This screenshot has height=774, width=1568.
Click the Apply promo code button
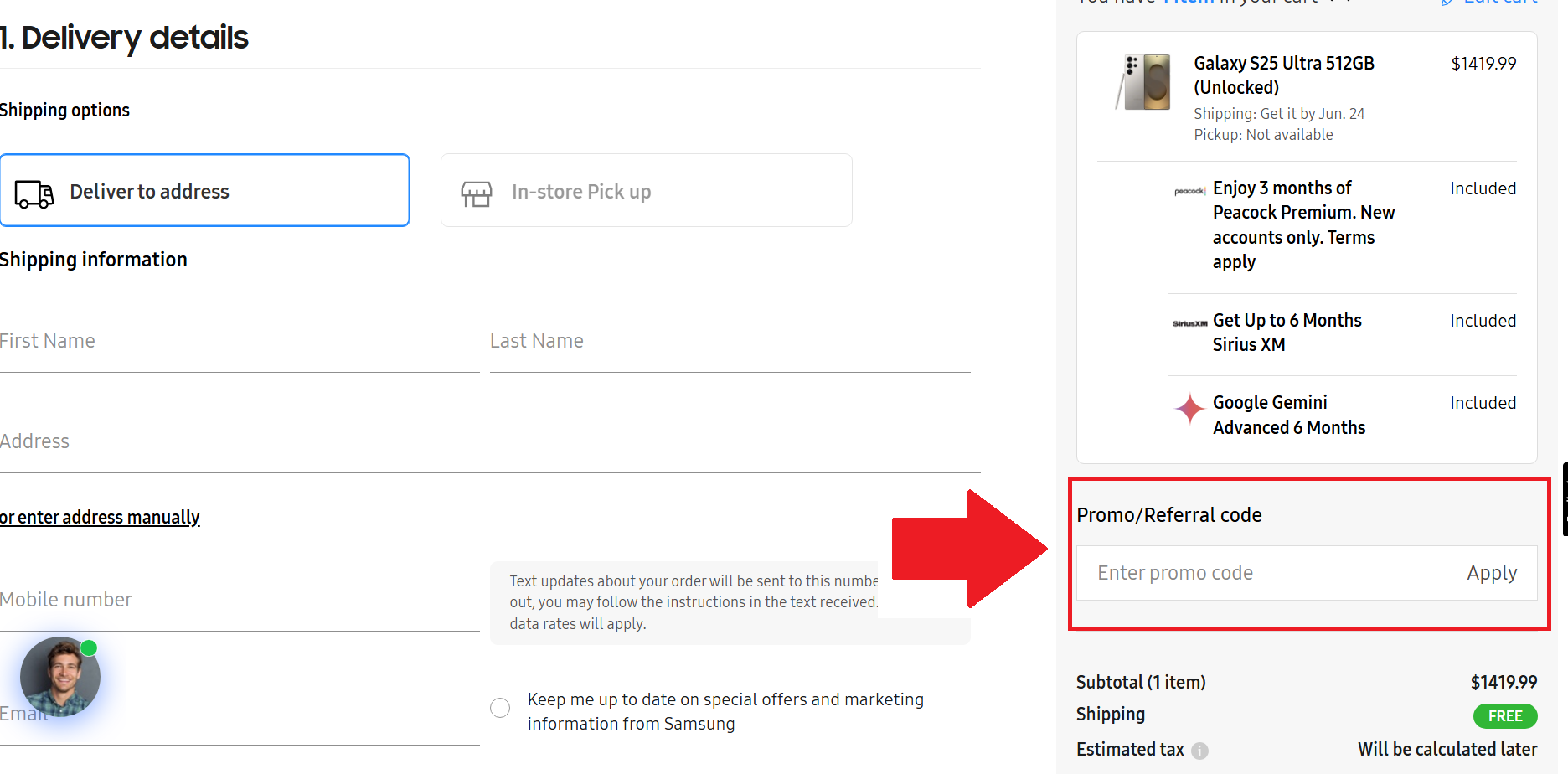tap(1492, 573)
